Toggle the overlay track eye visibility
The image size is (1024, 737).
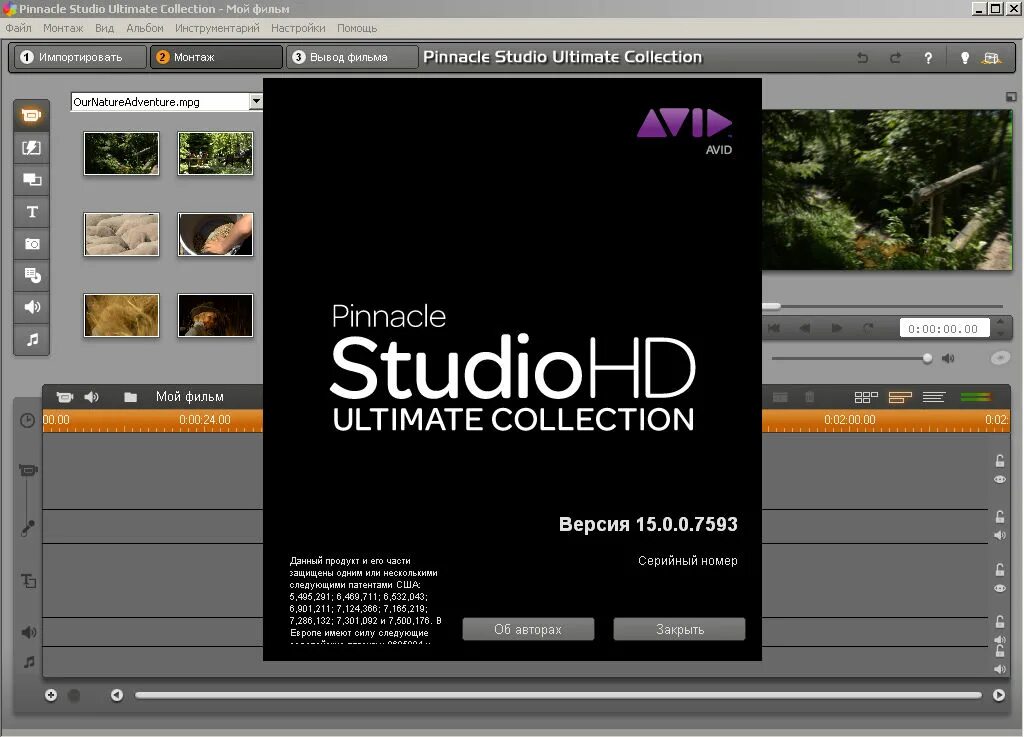point(1000,588)
